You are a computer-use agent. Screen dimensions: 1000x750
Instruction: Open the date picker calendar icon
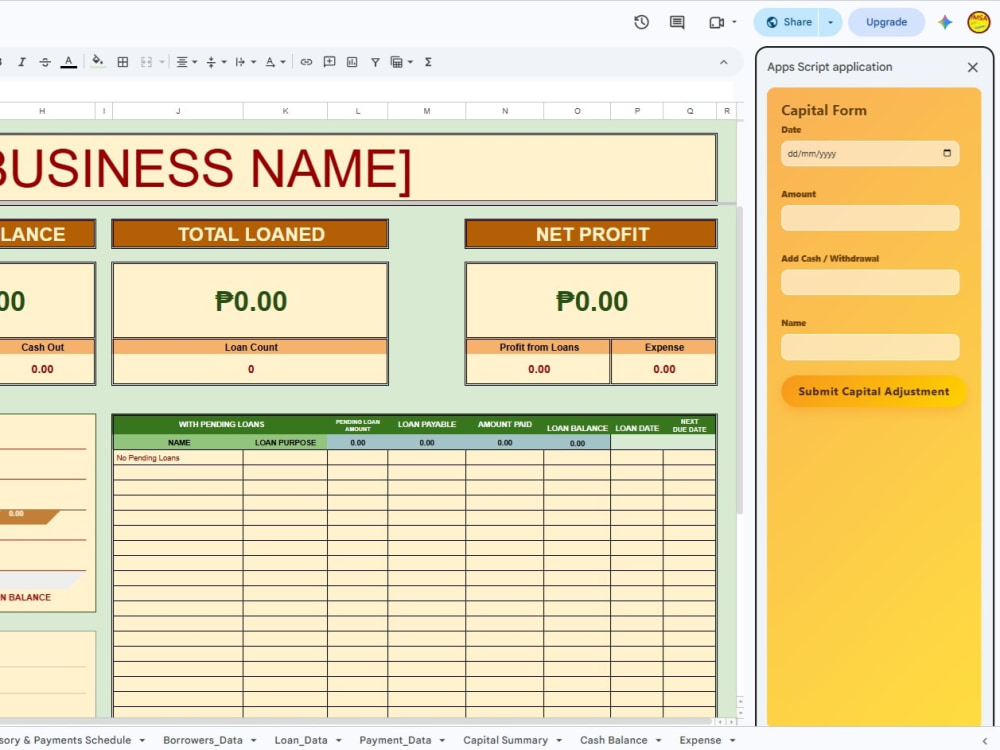(947, 153)
